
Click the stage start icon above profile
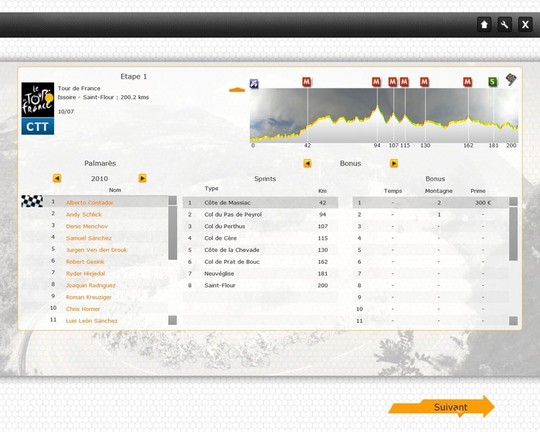[254, 83]
